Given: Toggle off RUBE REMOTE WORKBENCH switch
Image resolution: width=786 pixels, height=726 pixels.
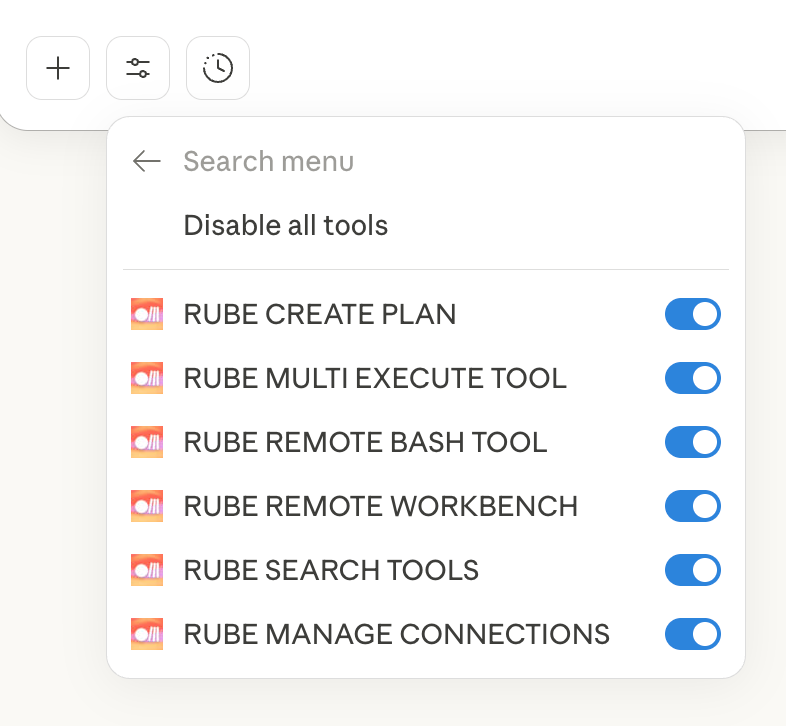Looking at the screenshot, I should coord(693,506).
